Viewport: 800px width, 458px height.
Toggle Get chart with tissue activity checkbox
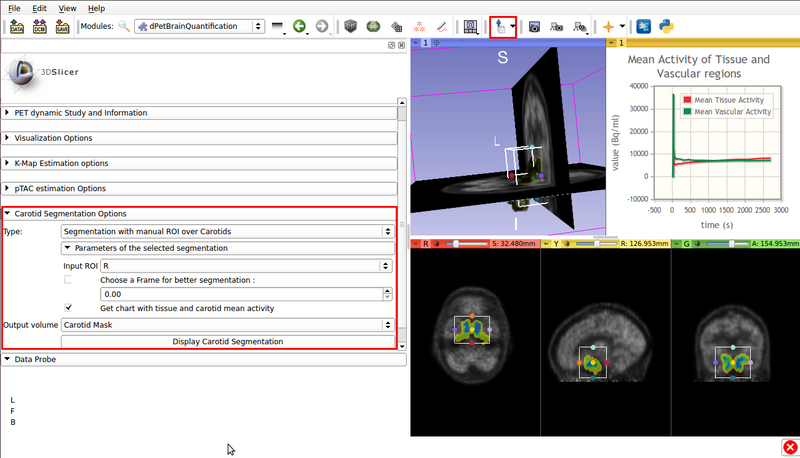click(x=68, y=308)
